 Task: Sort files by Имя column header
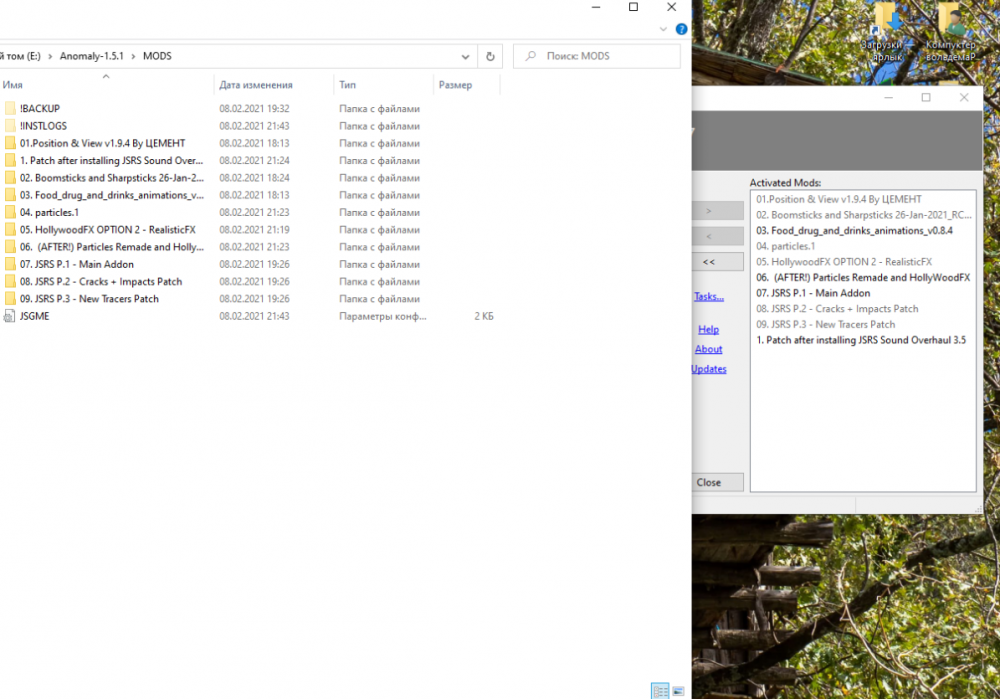[x=106, y=85]
